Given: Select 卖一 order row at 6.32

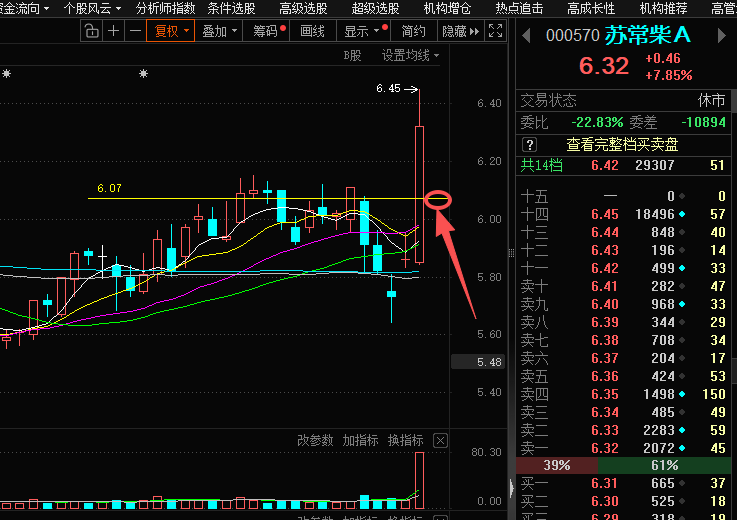Looking at the screenshot, I should [623, 449].
